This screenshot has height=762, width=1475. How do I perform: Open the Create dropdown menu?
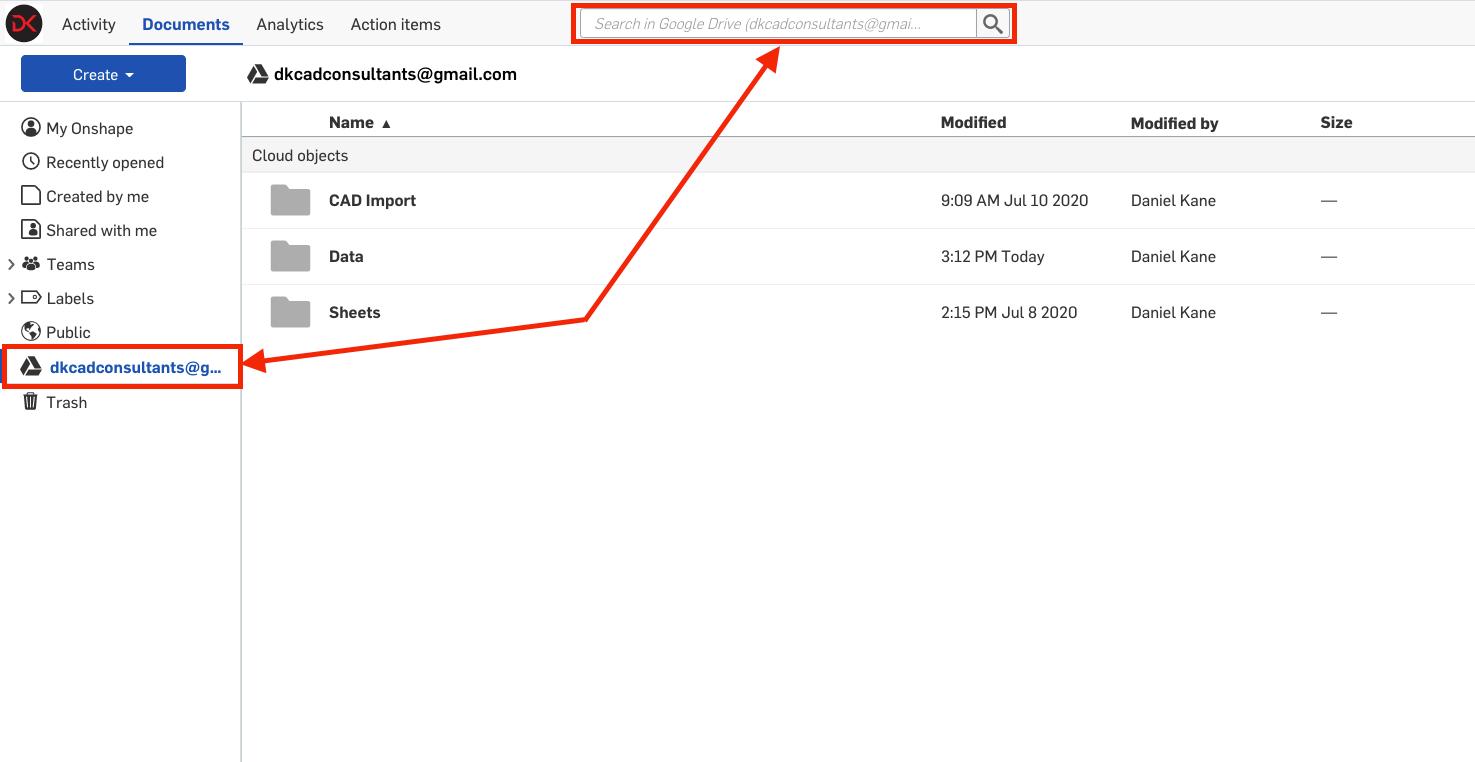pos(102,73)
